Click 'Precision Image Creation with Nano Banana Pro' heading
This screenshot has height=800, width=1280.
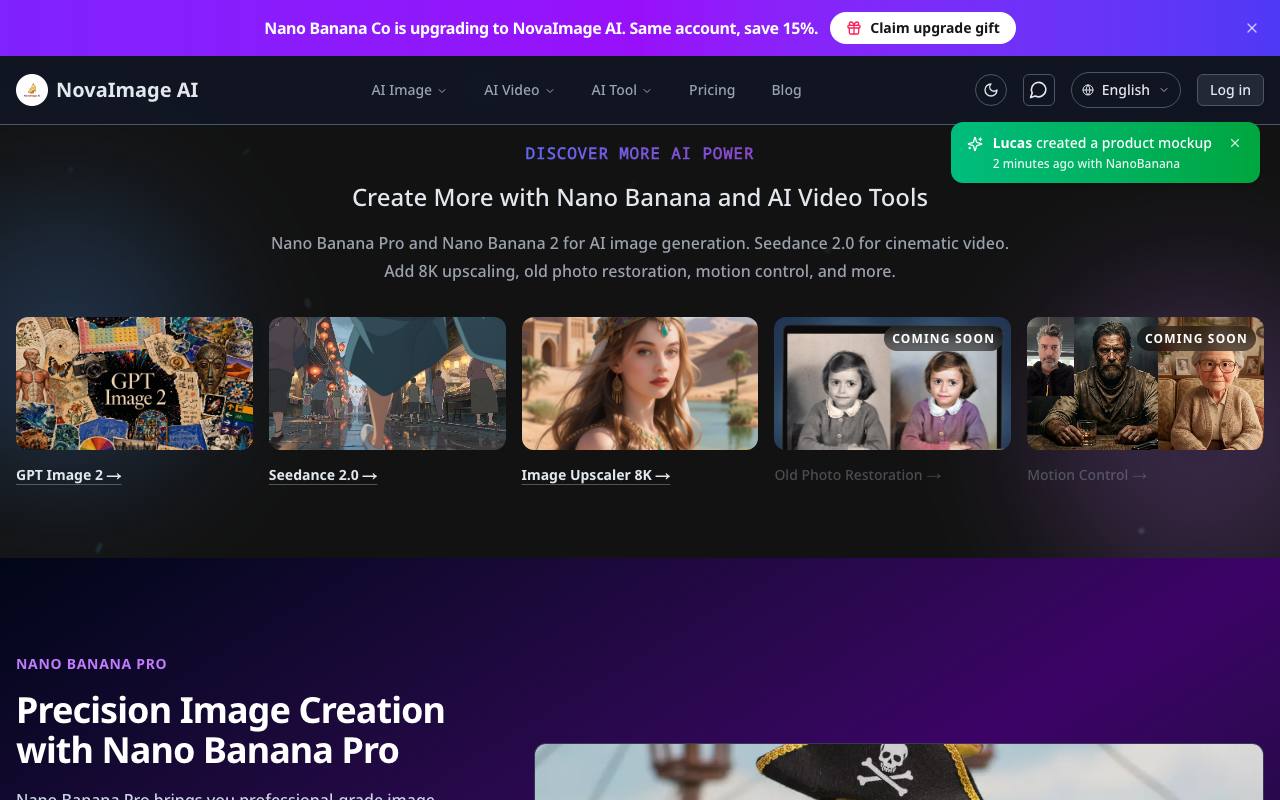[x=231, y=730]
